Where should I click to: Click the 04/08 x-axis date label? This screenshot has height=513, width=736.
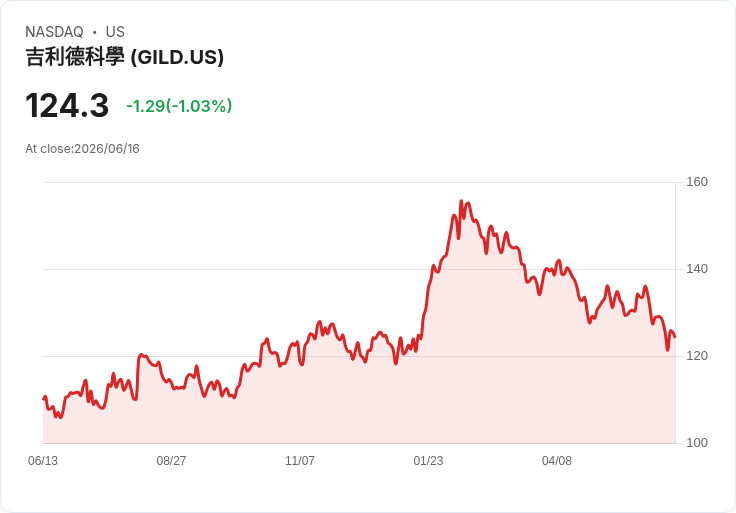pyautogui.click(x=557, y=460)
